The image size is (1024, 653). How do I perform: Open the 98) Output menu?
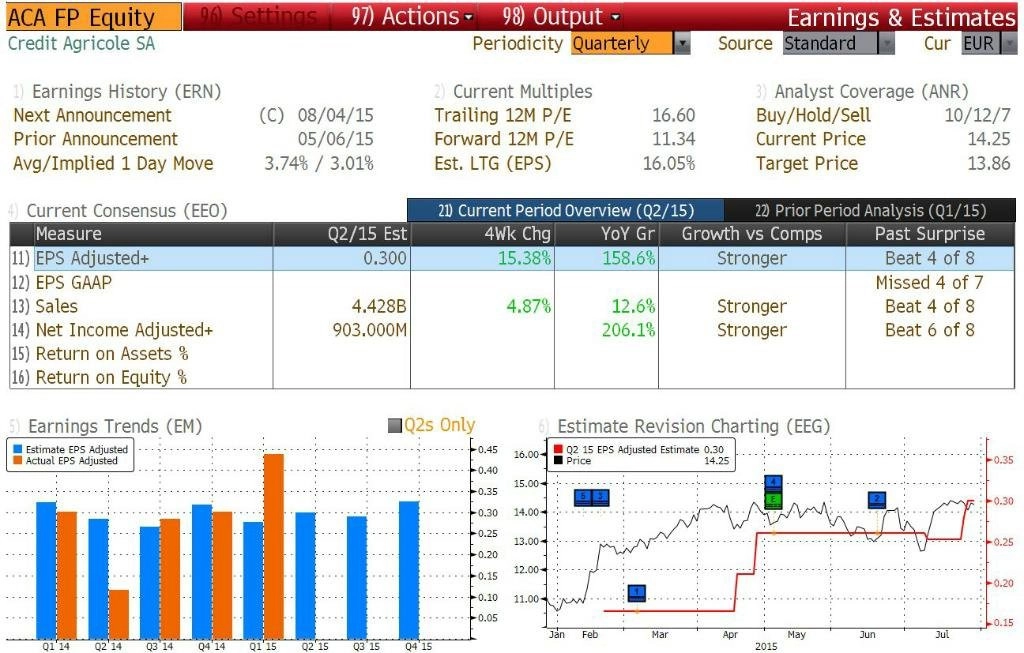(x=561, y=16)
